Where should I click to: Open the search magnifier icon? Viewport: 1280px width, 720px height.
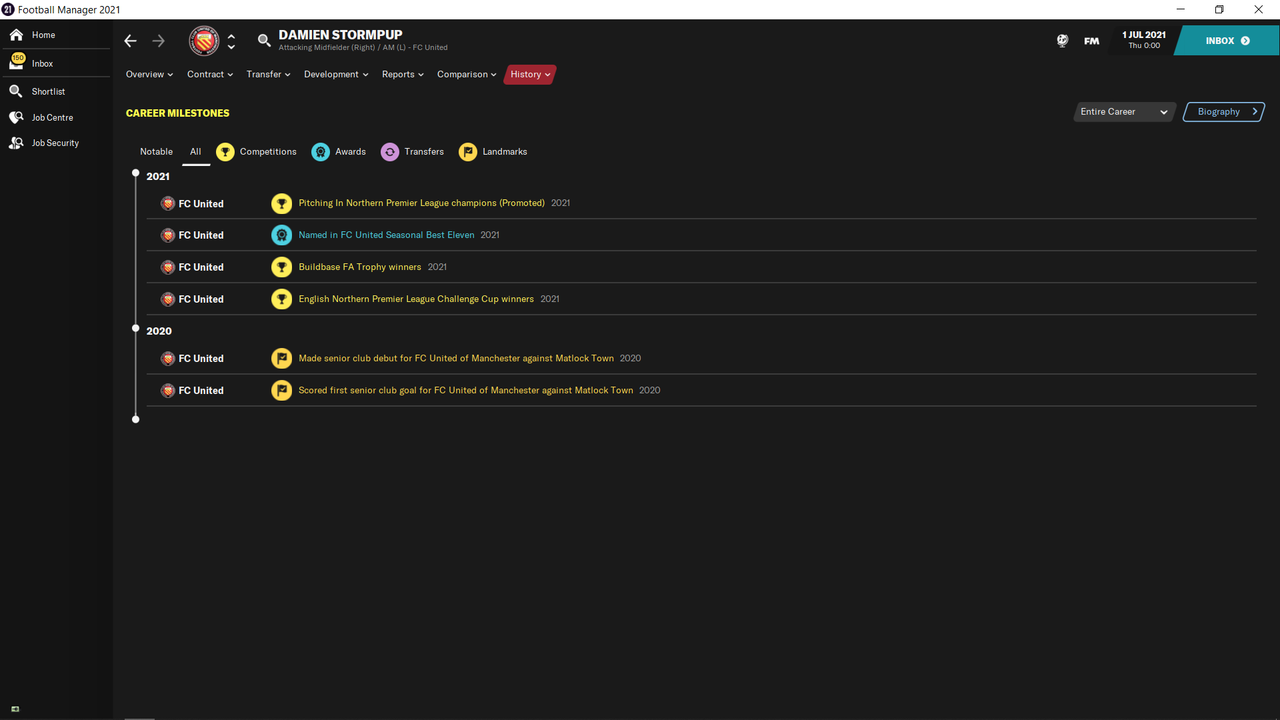(264, 41)
